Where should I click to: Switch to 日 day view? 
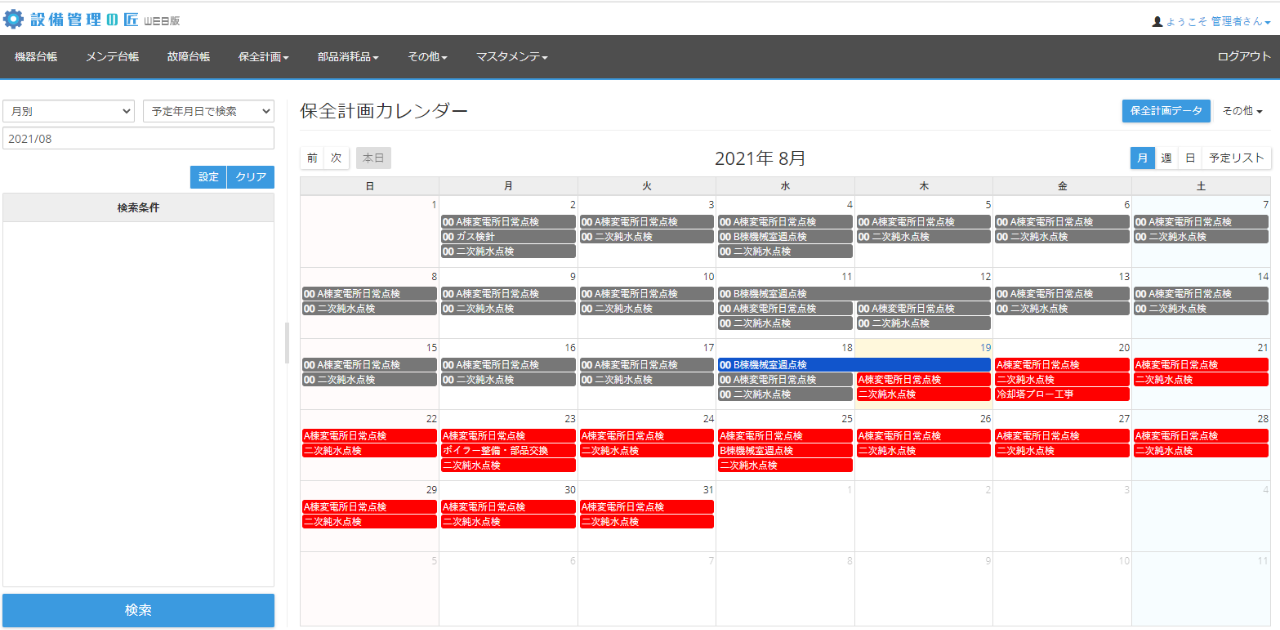[1189, 158]
